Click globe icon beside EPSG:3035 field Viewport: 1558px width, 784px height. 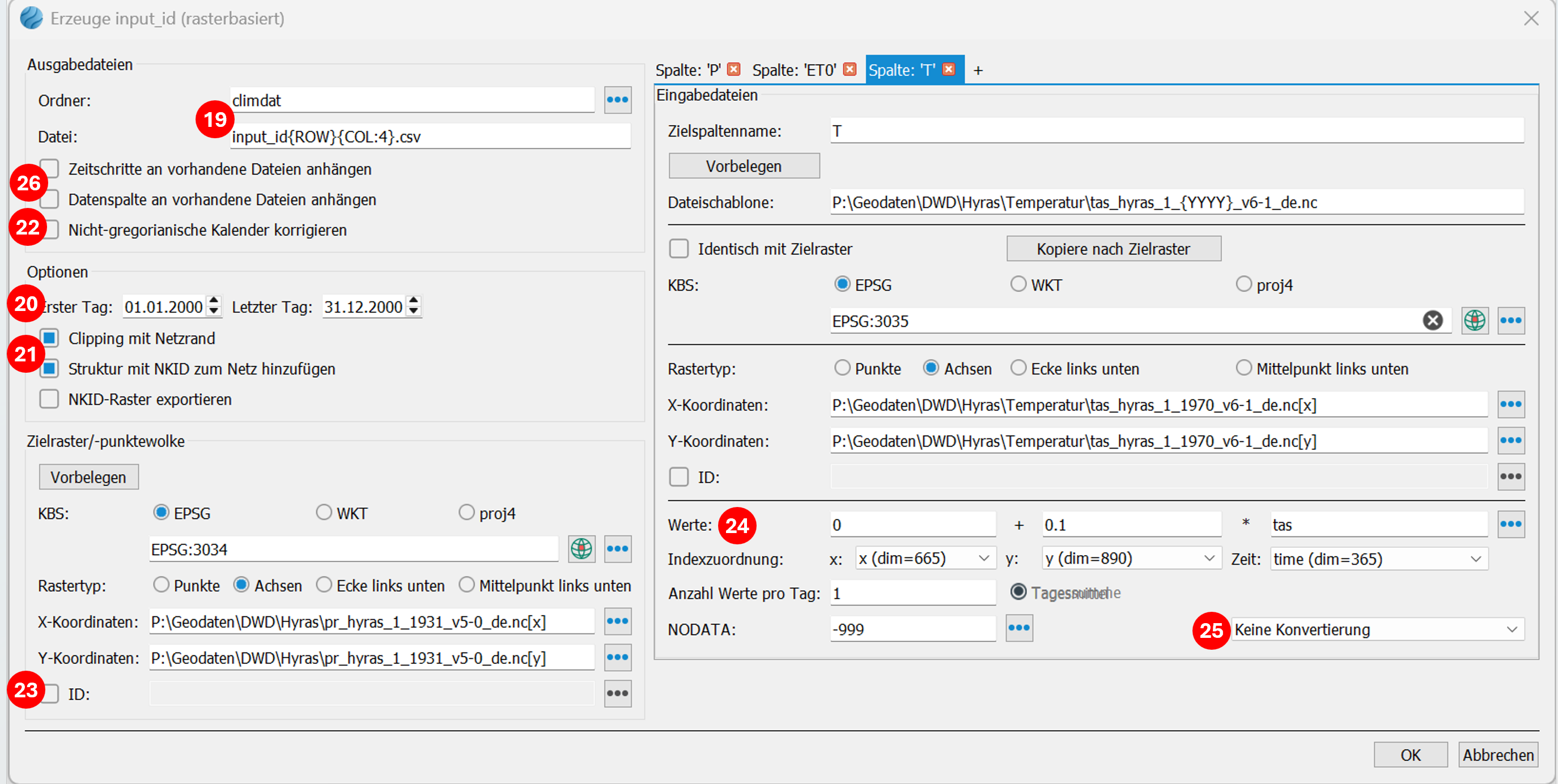coord(1475,321)
